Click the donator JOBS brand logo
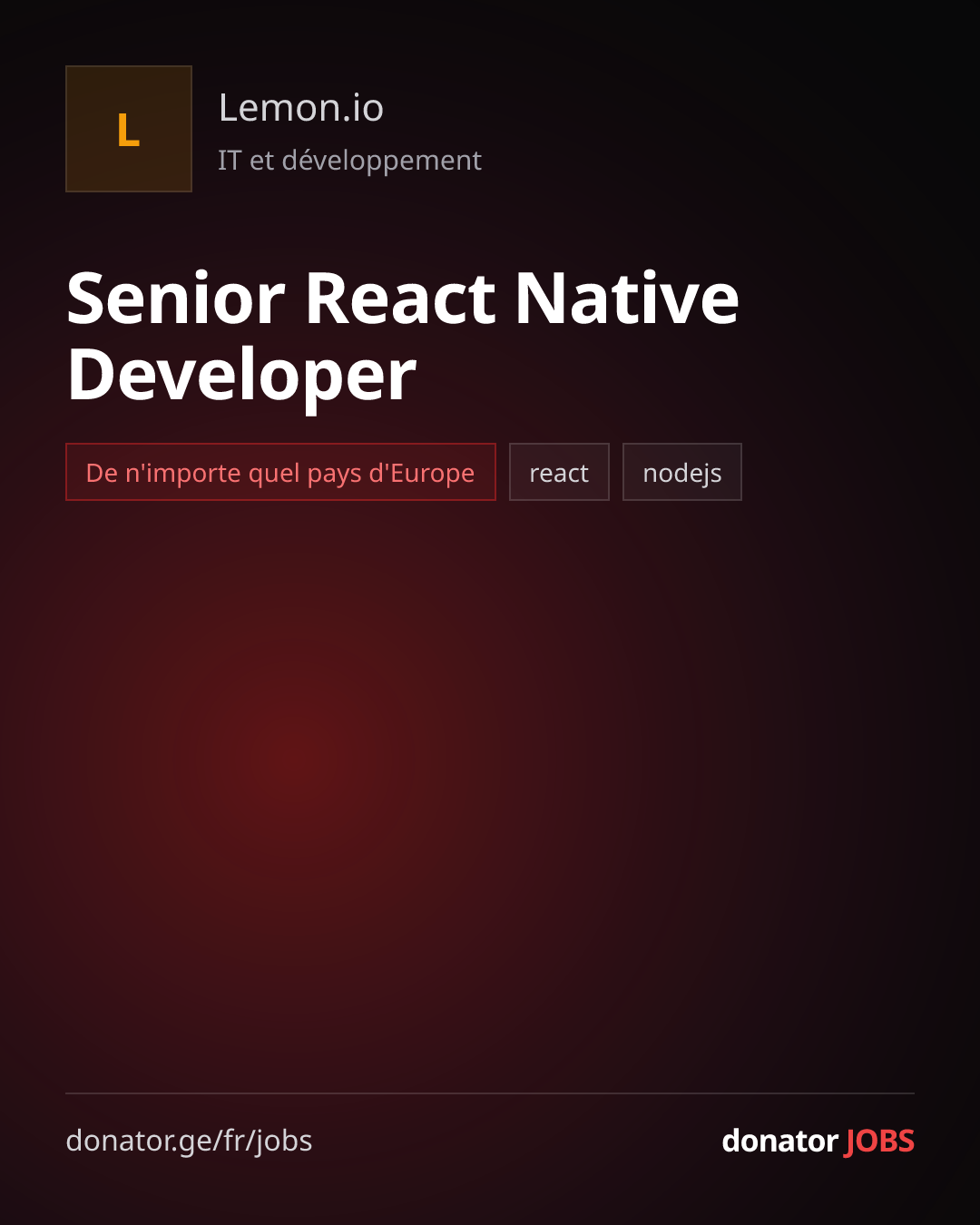Viewport: 980px width, 1225px height. click(818, 1141)
